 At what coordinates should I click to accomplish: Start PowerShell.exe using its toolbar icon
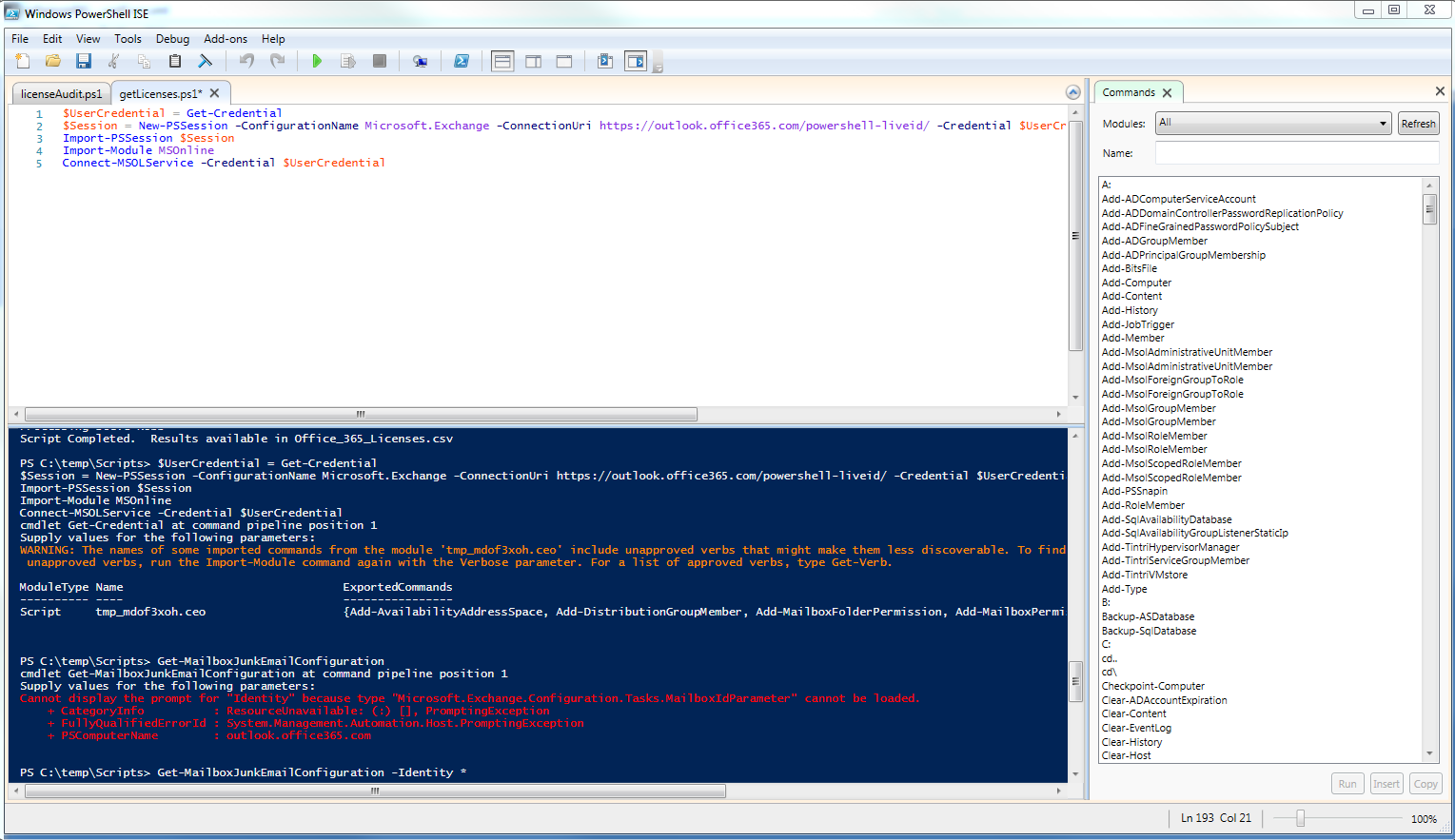point(462,60)
